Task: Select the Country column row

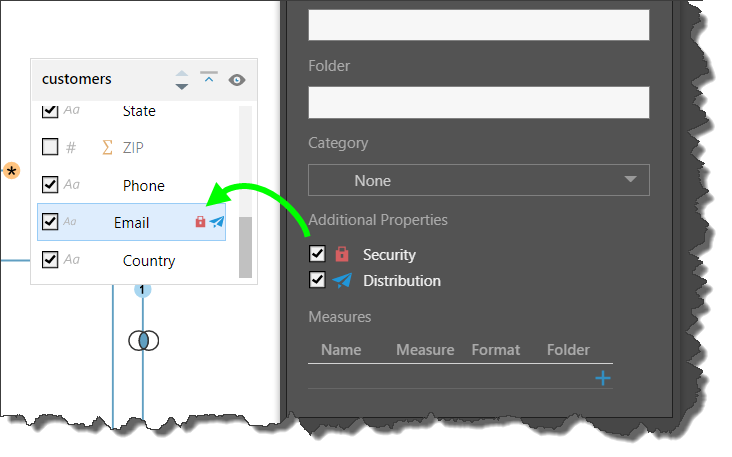Action: [x=148, y=261]
